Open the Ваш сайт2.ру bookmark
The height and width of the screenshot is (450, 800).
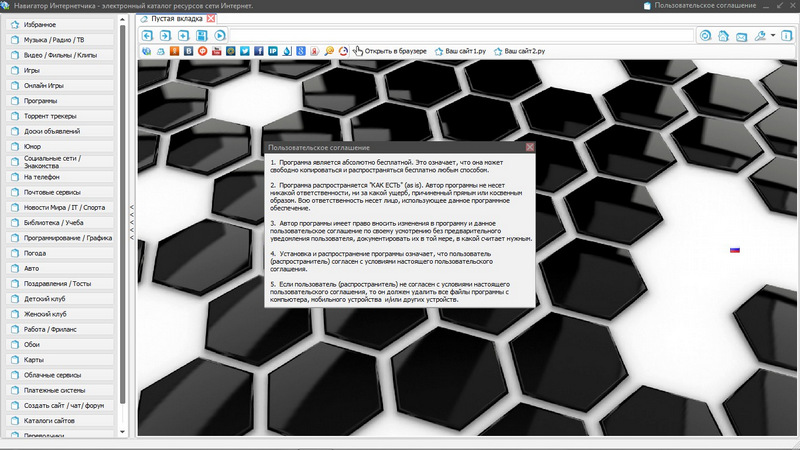pos(519,51)
